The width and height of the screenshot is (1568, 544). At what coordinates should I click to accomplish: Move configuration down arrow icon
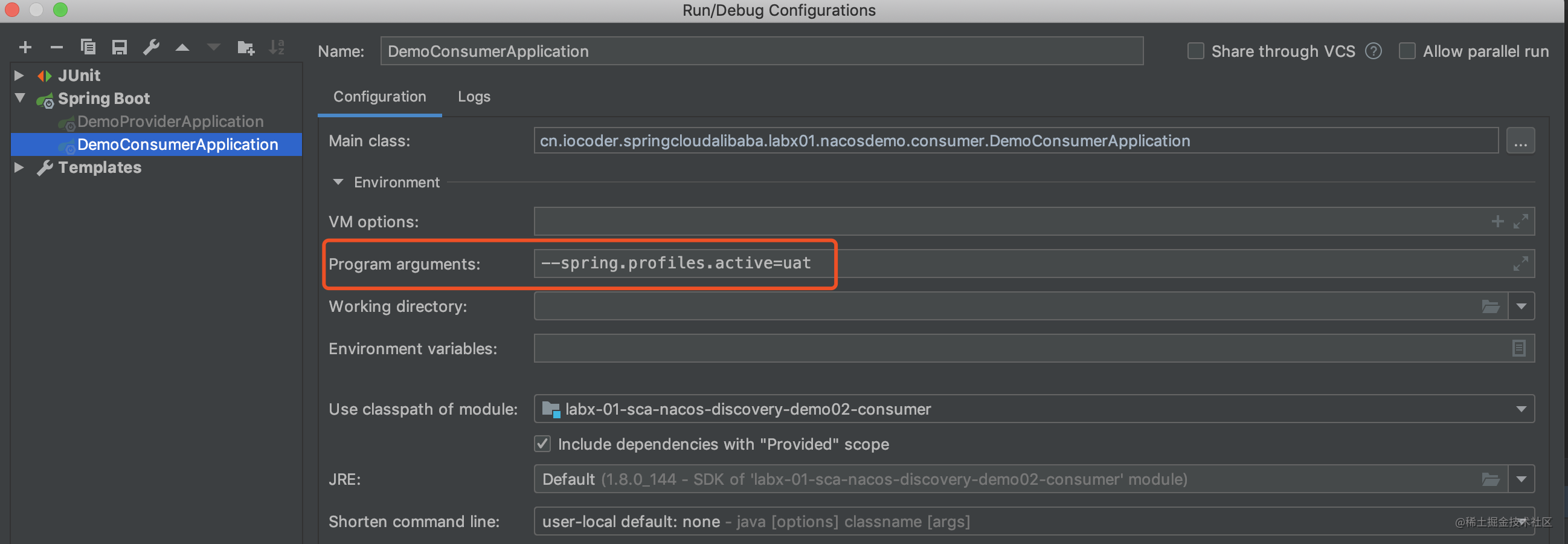click(x=214, y=47)
